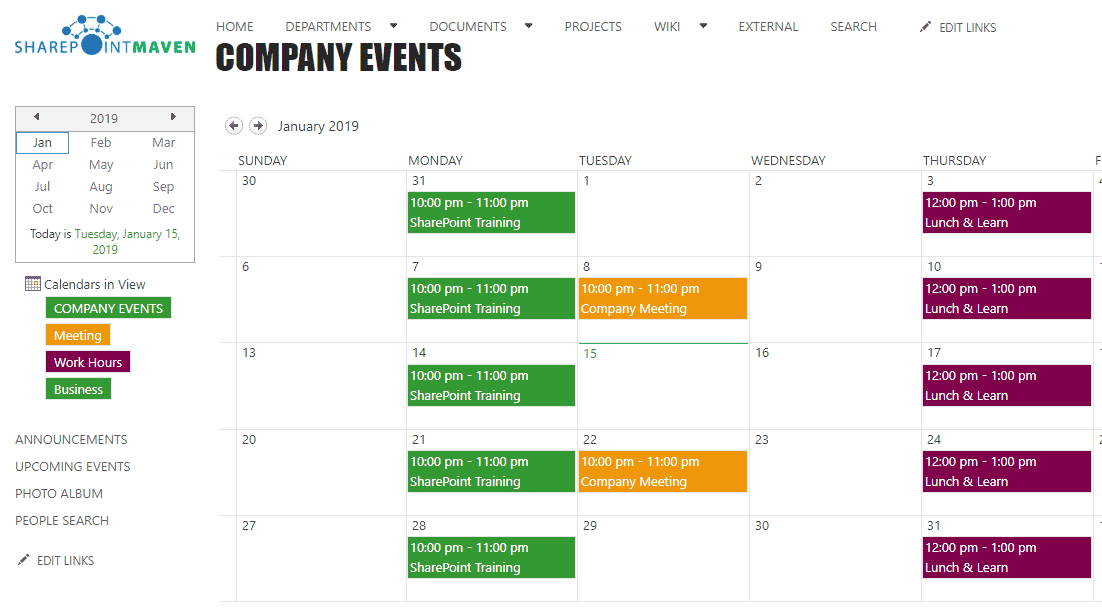Expand the WIKI dropdown arrow
Viewport: 1102px width, 610px height.
click(x=703, y=26)
